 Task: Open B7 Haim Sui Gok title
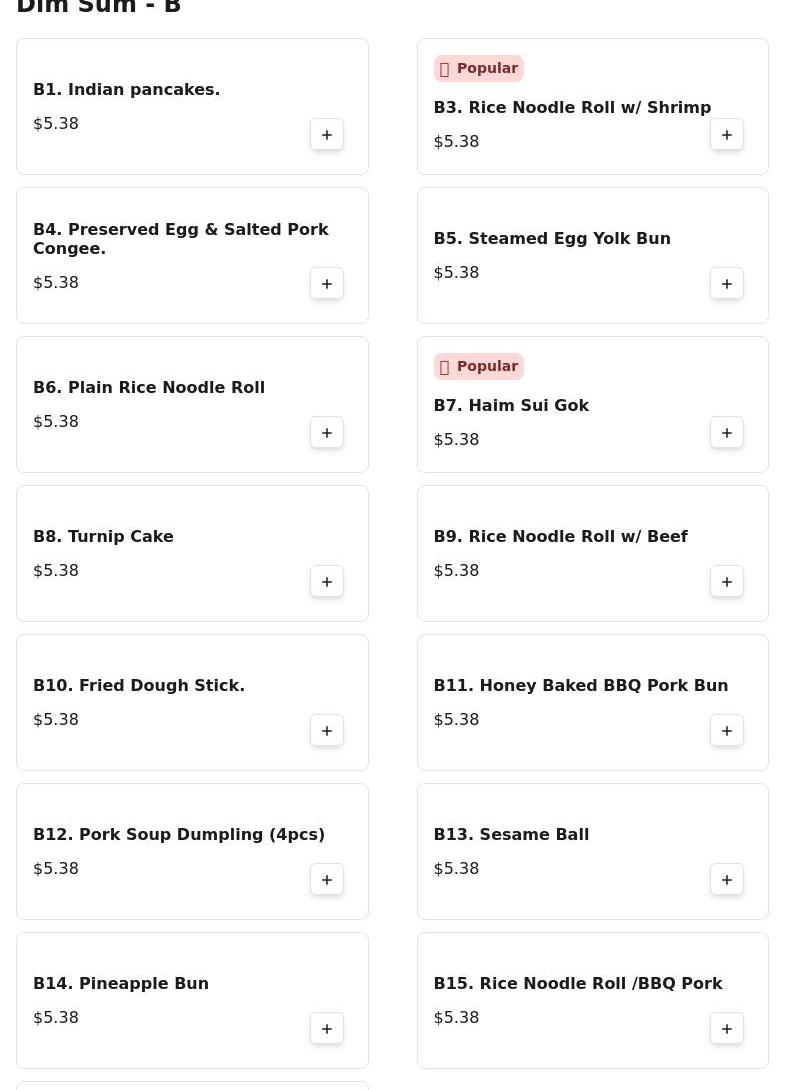point(511,405)
